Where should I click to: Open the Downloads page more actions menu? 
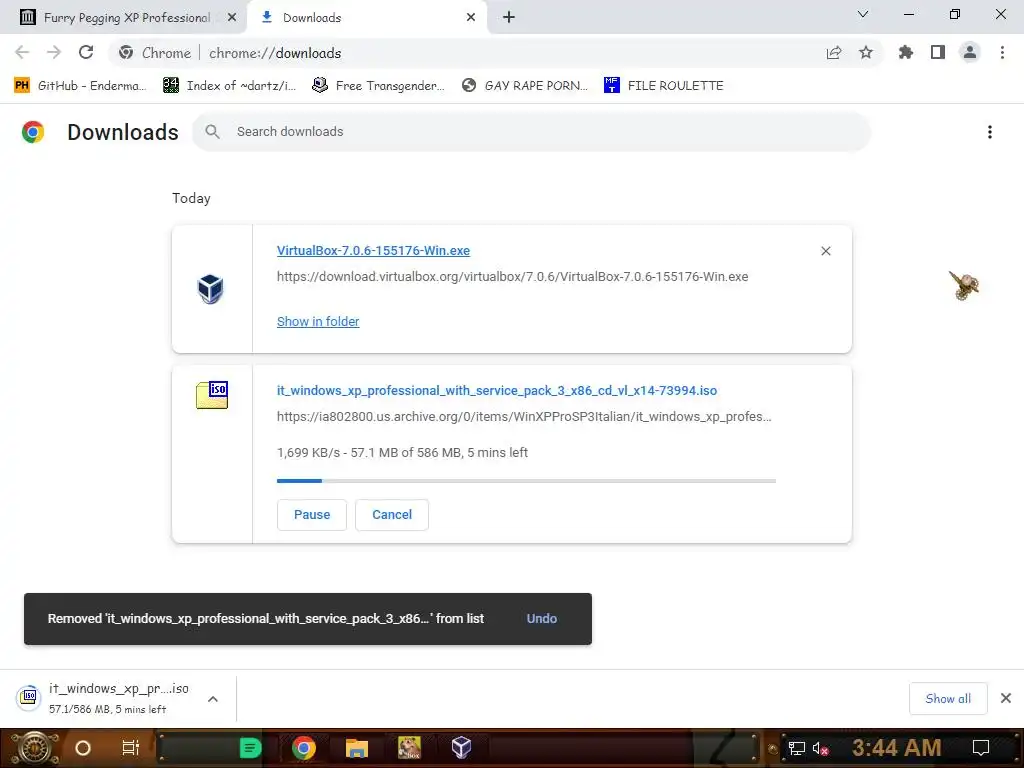(990, 132)
